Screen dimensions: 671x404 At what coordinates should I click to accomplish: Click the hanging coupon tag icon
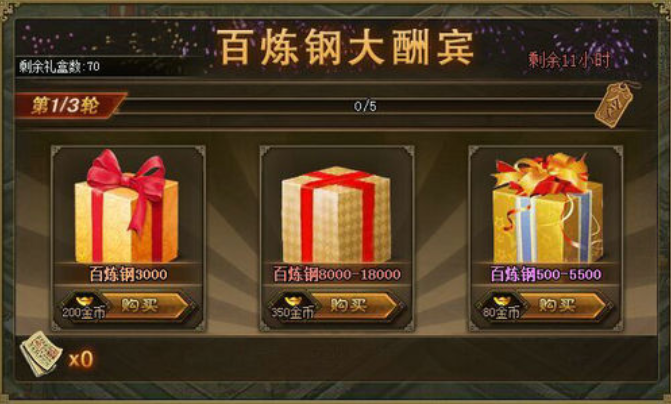tap(615, 104)
